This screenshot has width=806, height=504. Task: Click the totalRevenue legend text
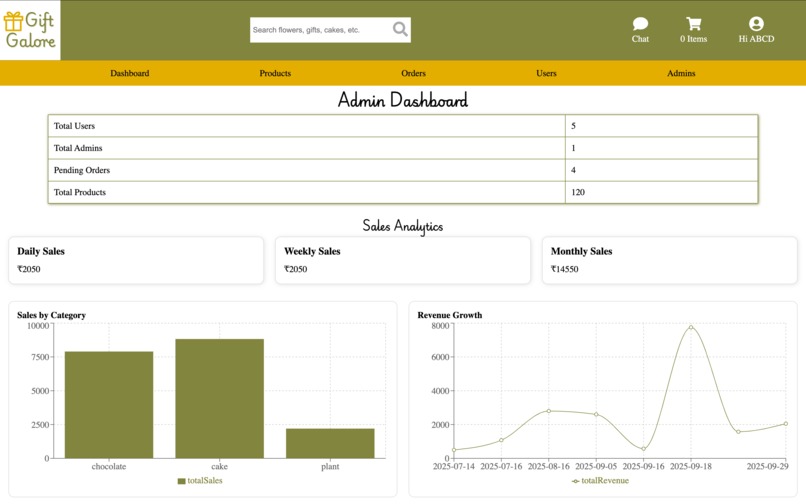tap(605, 481)
